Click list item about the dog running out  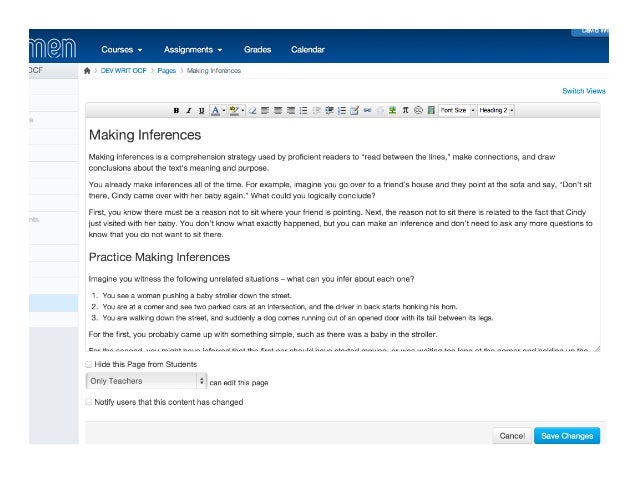[x=297, y=318]
